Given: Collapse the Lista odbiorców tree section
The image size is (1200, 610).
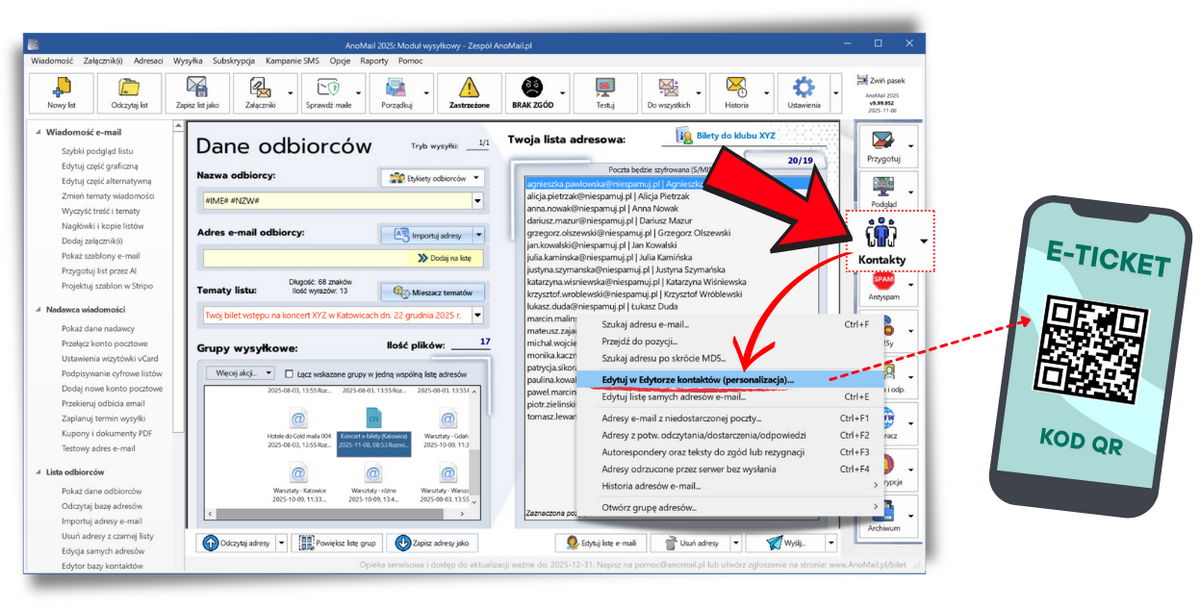Looking at the screenshot, I should pyautogui.click(x=39, y=472).
